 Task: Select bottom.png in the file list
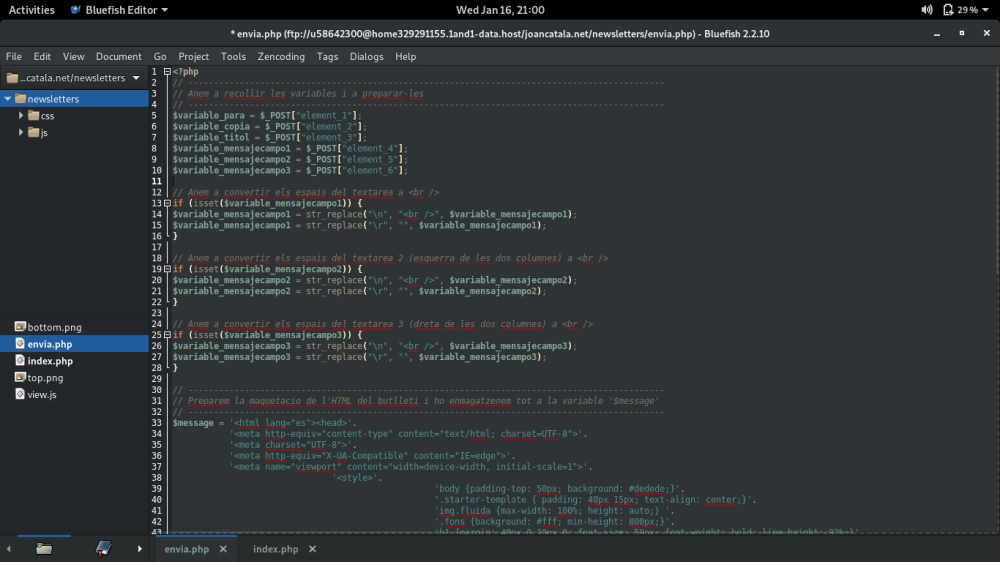coord(74,327)
